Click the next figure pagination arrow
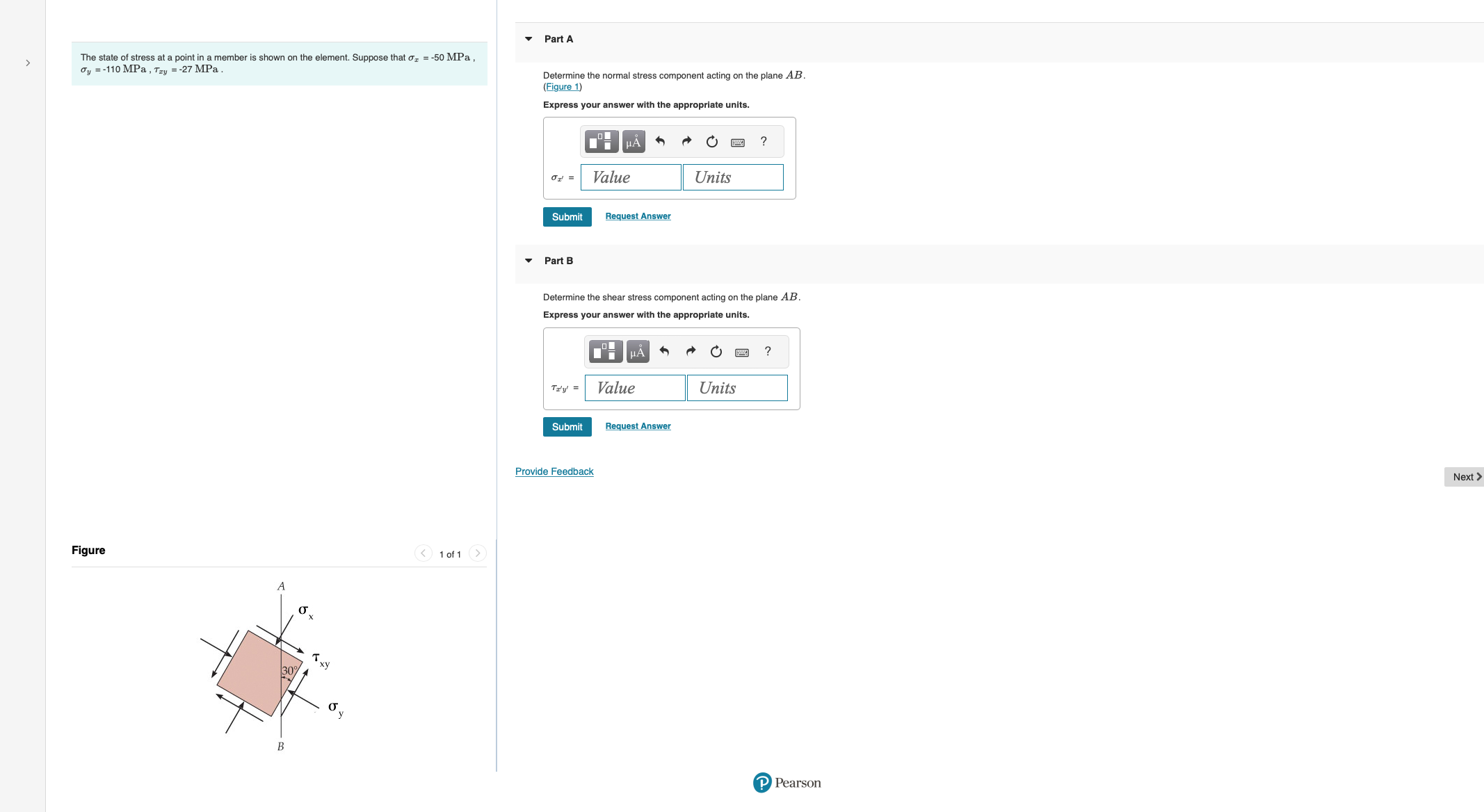The image size is (1484, 812). (478, 553)
